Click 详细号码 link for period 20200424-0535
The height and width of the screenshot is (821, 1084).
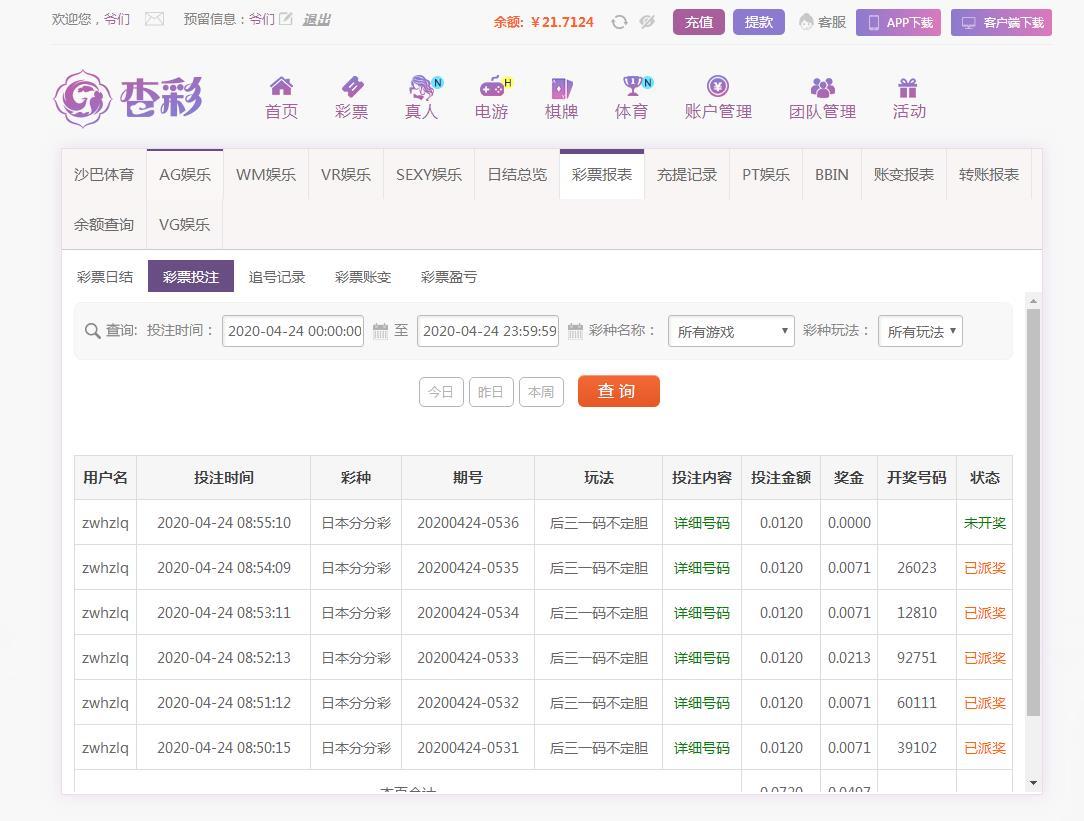701,568
